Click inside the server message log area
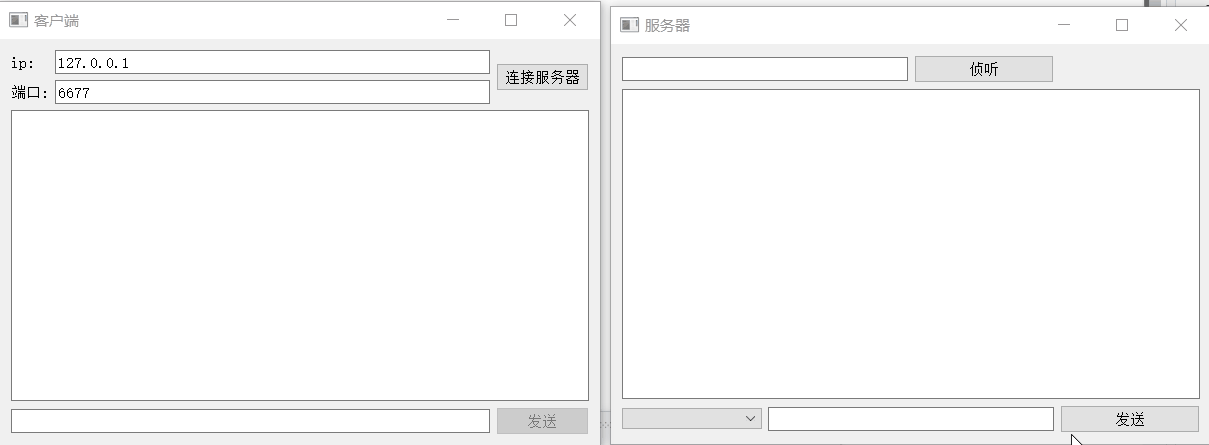The image size is (1209, 445). [x=911, y=244]
